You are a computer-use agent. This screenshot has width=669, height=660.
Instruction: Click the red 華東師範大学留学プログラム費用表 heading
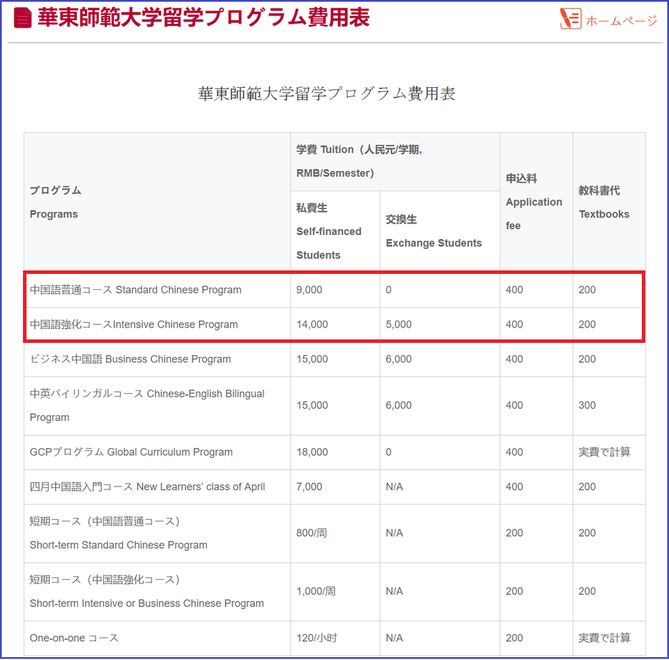coord(204,17)
